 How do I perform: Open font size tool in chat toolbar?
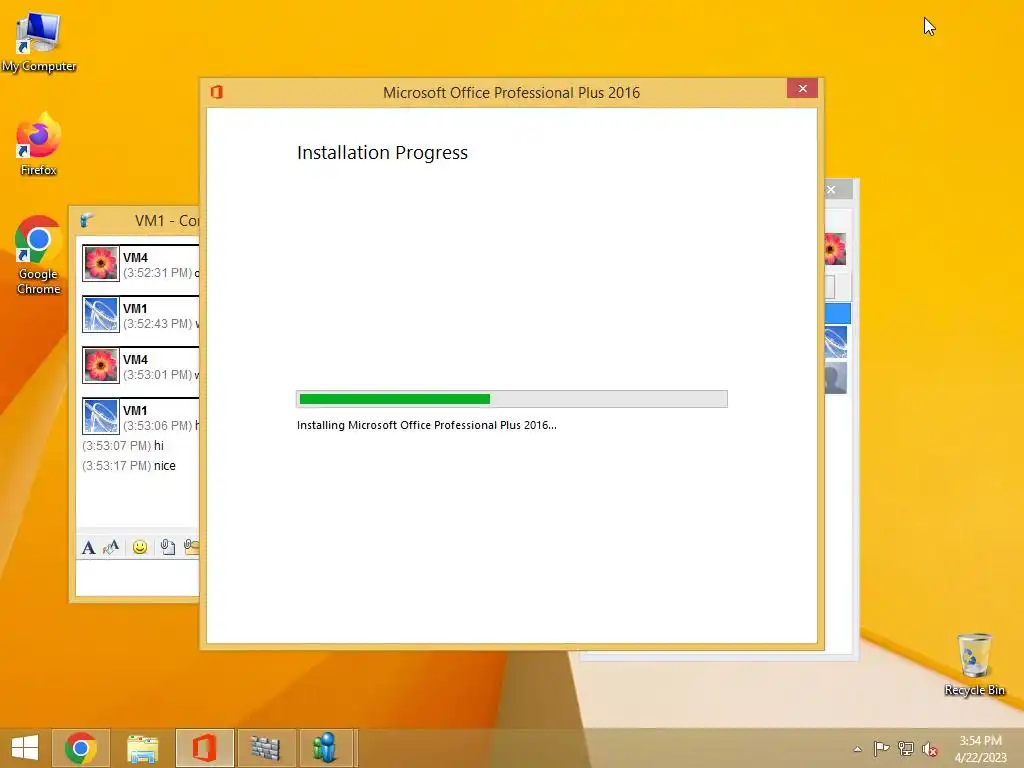coord(111,547)
